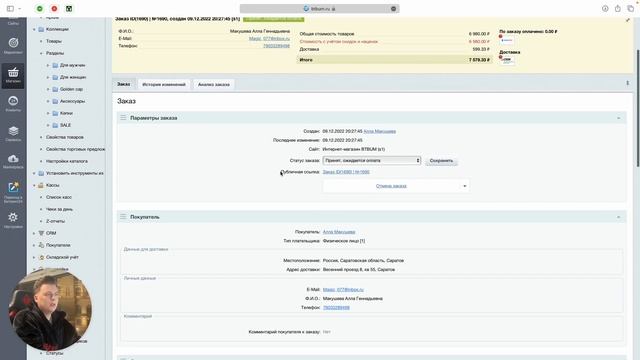
Task: Click the green circle browser toolbar button
Action: 40,9
